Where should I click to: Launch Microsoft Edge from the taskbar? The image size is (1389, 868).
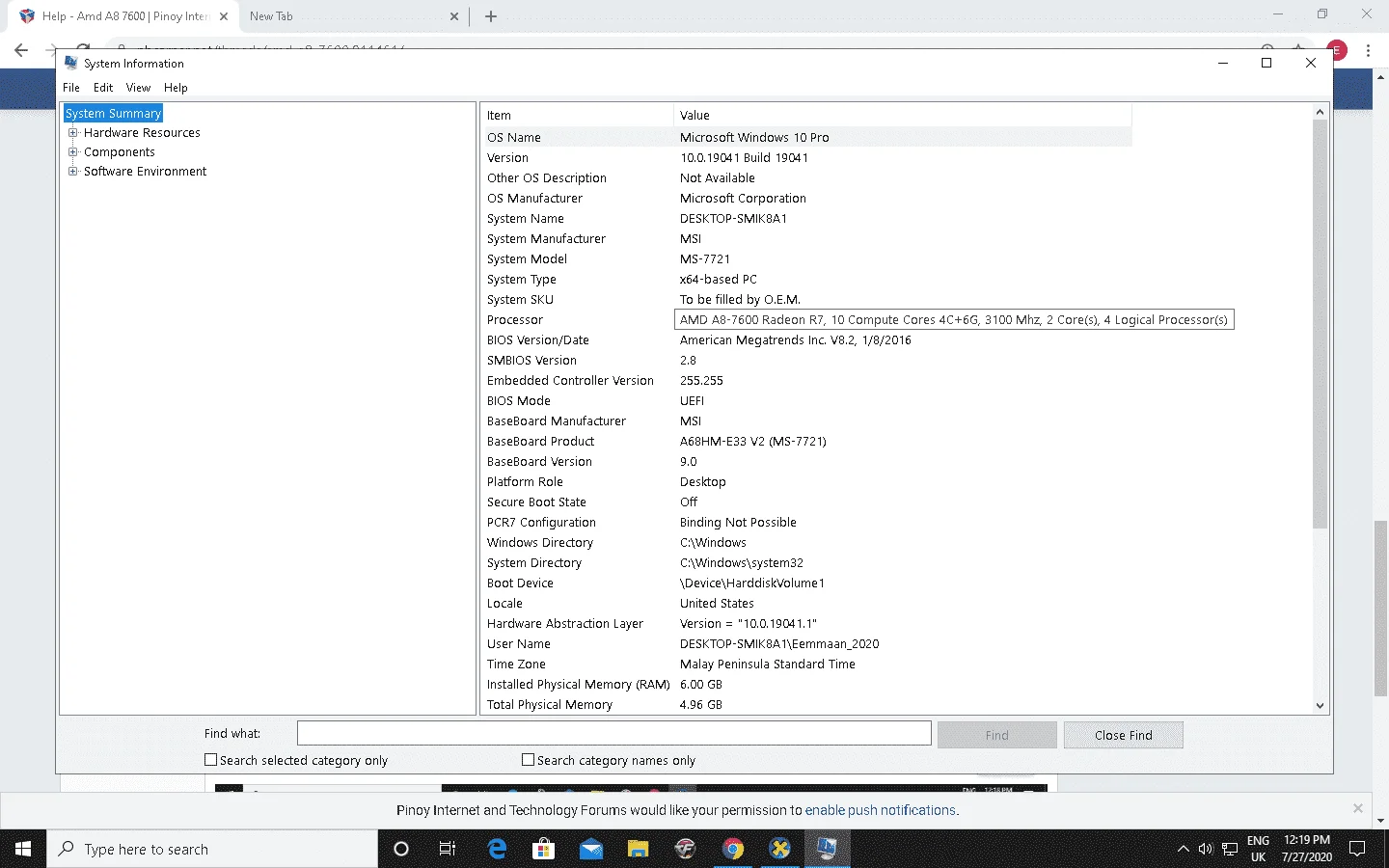[497, 849]
